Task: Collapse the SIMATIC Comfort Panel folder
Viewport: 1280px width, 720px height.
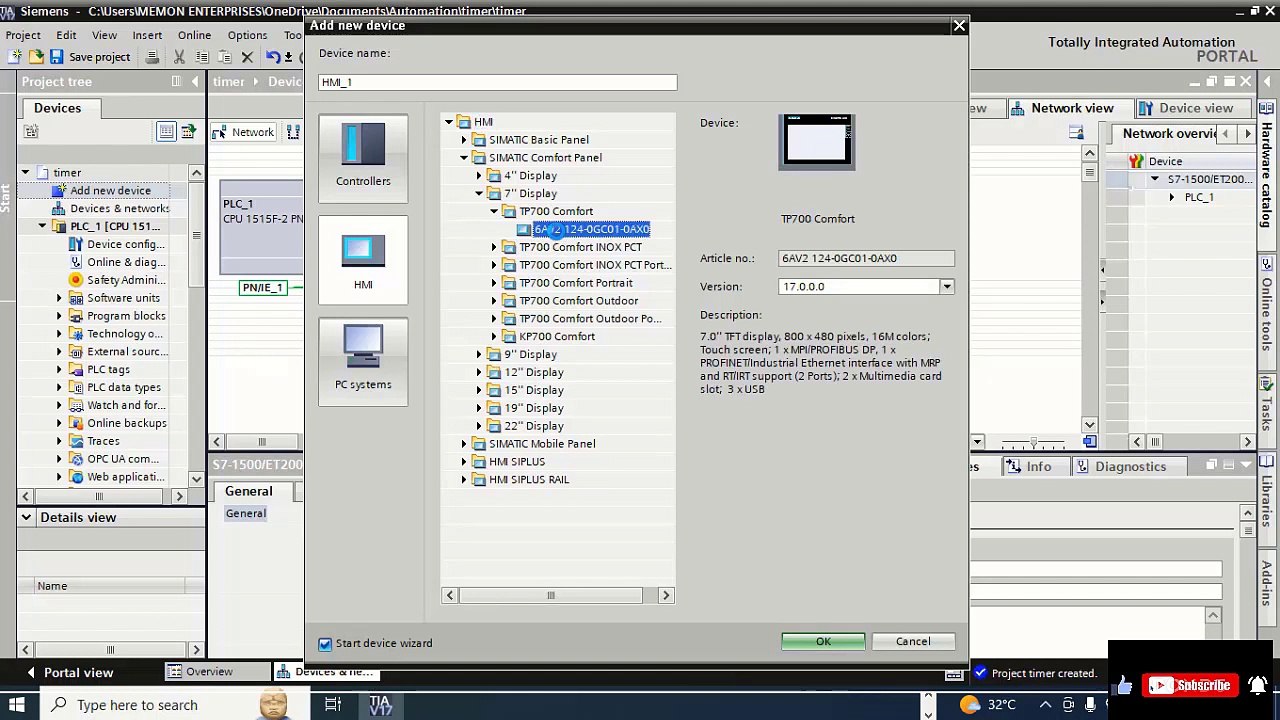Action: click(464, 158)
